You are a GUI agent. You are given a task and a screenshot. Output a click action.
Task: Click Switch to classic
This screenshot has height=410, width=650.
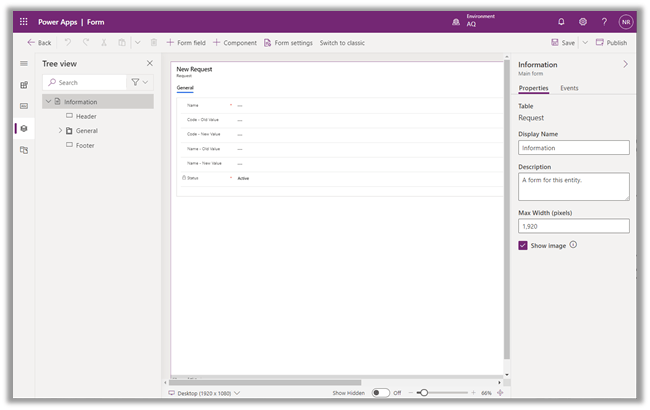342,43
